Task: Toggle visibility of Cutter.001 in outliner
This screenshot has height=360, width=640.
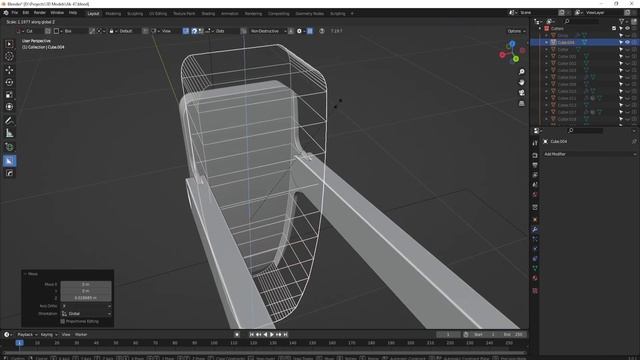Action: [627, 56]
